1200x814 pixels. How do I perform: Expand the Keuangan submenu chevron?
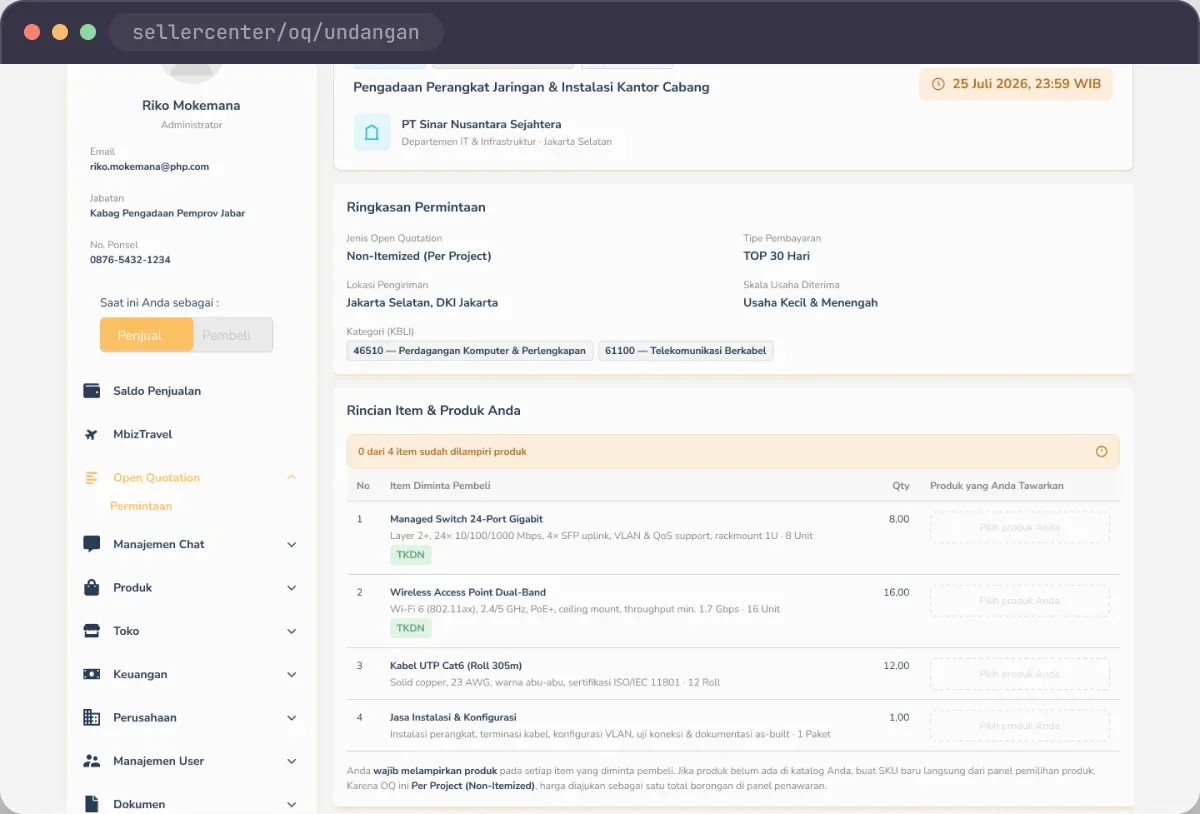tap(292, 674)
